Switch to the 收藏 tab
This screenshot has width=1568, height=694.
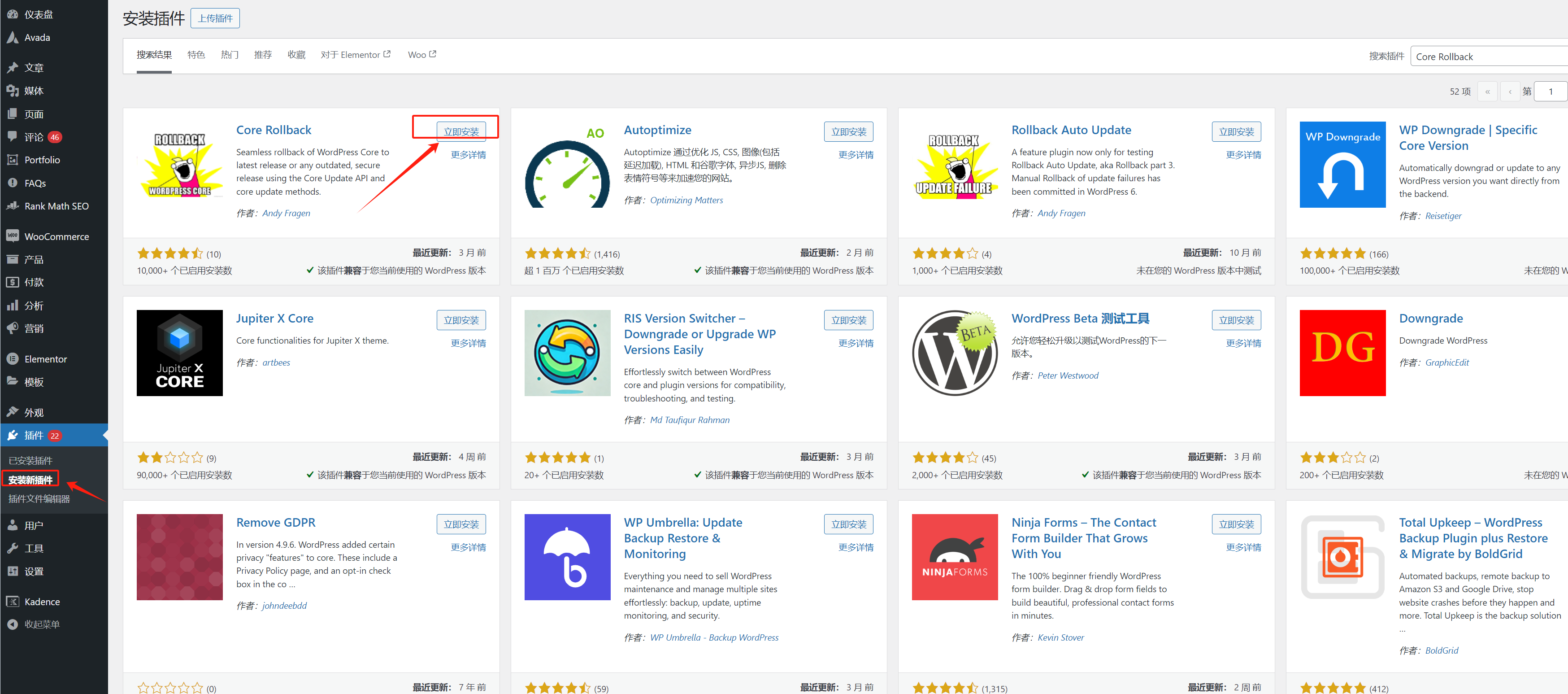pyautogui.click(x=296, y=55)
